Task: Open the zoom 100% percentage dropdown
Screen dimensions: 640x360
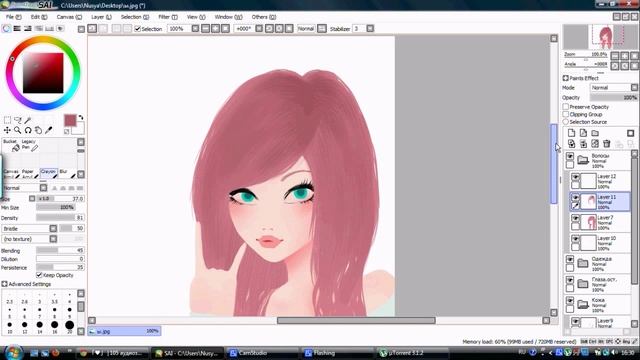Action: pos(195,29)
